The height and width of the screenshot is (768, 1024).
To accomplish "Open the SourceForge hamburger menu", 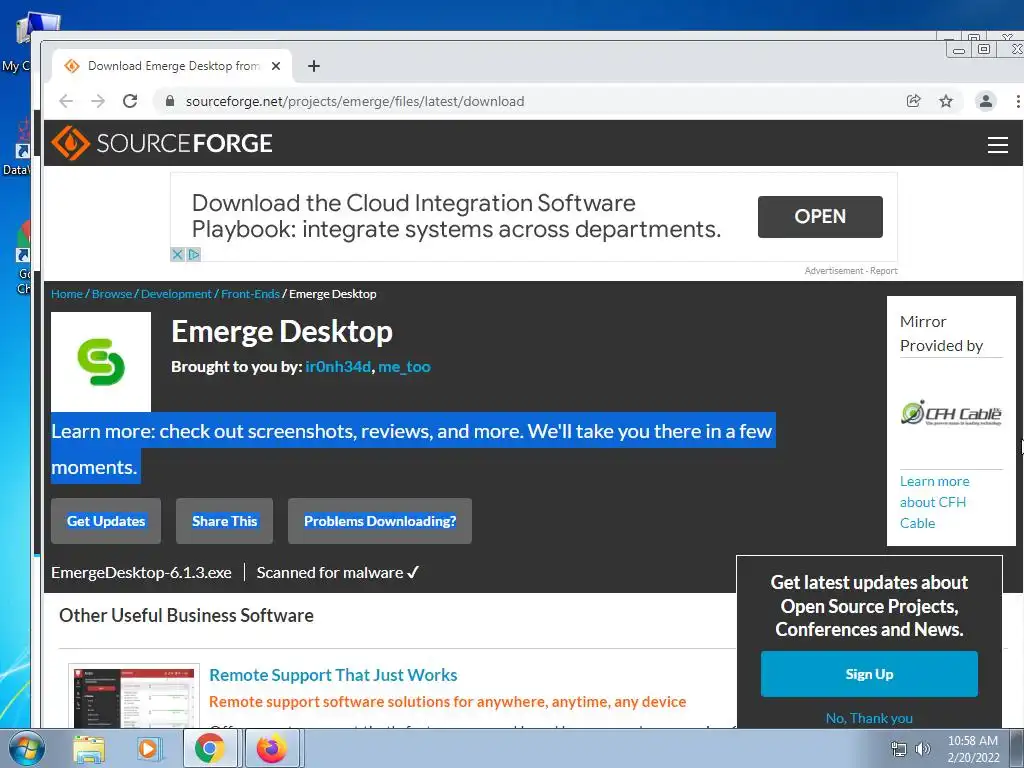I will tap(997, 144).
